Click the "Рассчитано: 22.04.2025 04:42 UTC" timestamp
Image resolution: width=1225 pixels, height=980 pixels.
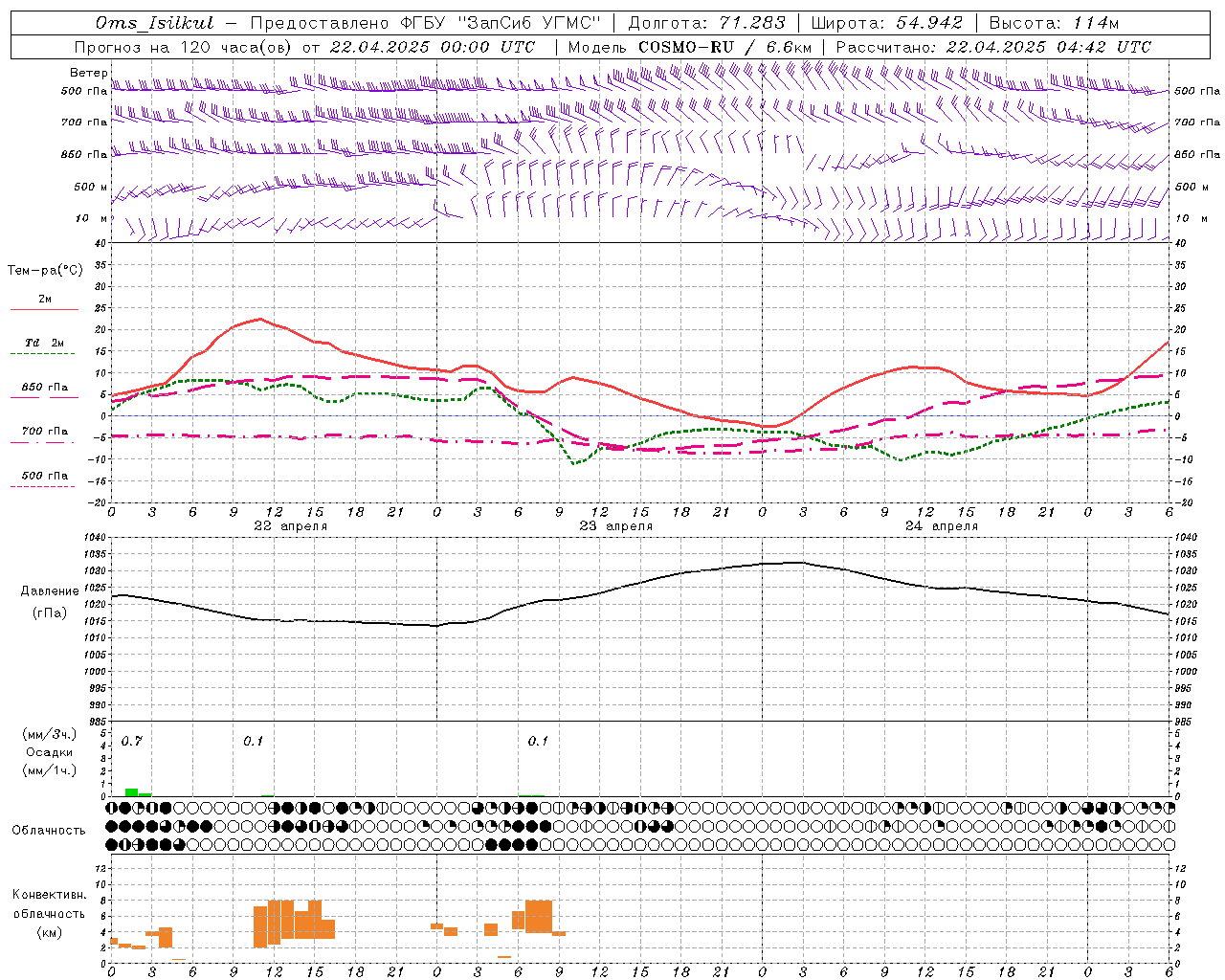coord(993,47)
